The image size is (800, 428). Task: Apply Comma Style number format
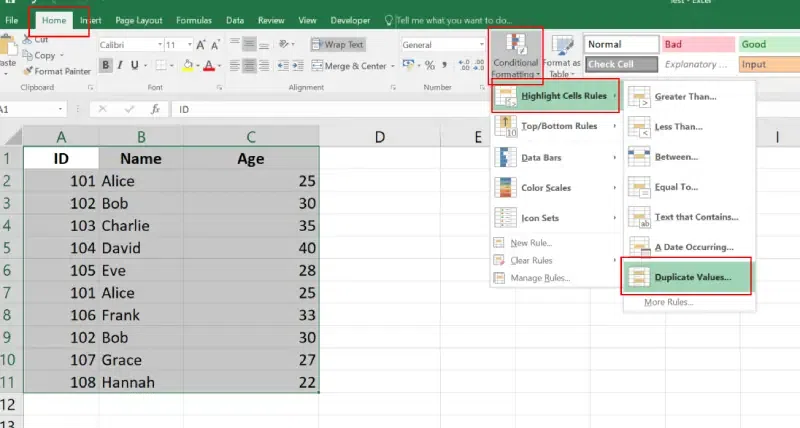coord(444,65)
